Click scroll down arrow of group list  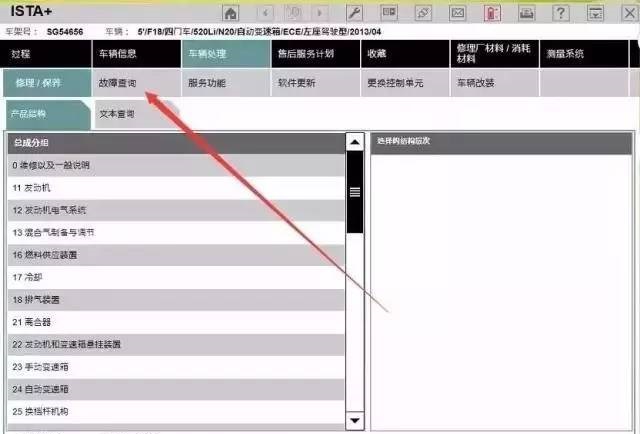pos(355,420)
